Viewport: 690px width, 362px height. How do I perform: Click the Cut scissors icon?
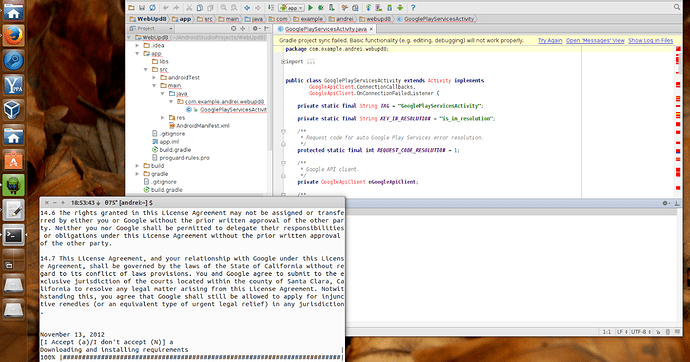[189, 8]
